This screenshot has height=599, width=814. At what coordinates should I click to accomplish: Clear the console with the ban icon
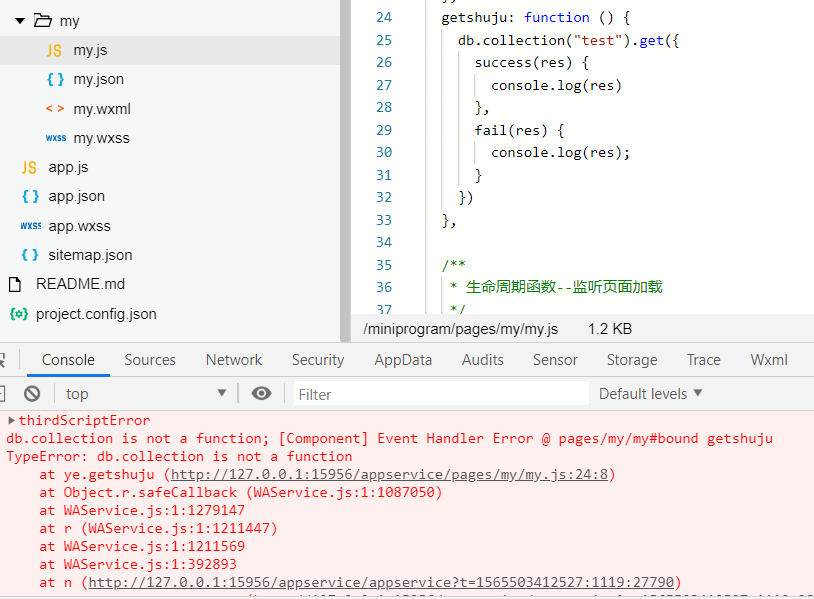point(32,393)
